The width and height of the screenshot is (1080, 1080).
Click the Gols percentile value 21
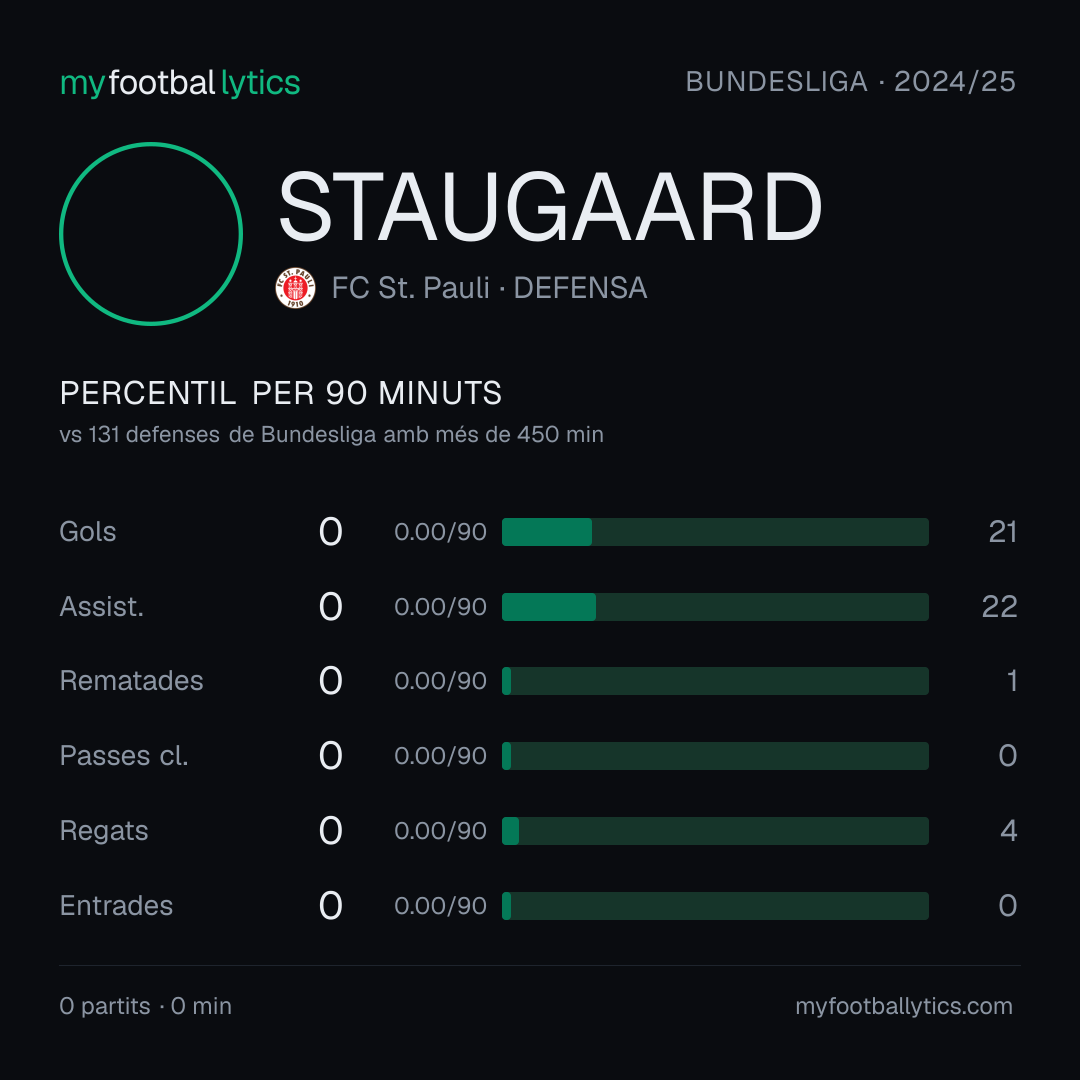(1003, 532)
